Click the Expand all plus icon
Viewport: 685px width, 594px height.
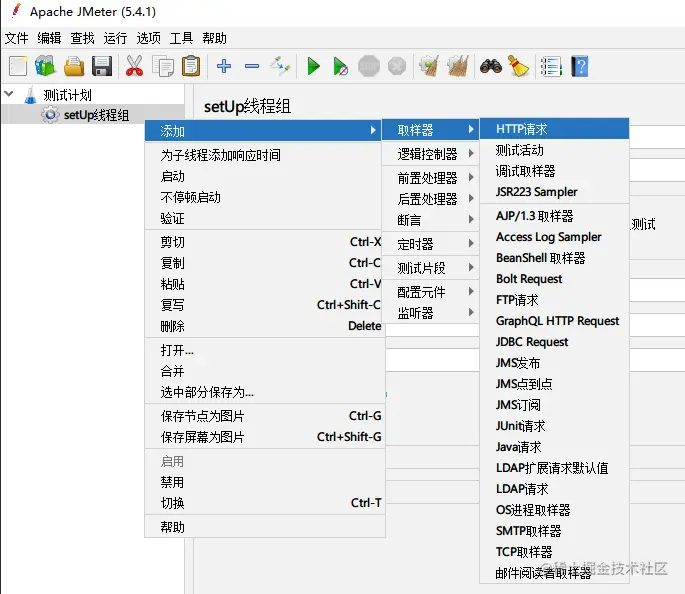point(224,66)
